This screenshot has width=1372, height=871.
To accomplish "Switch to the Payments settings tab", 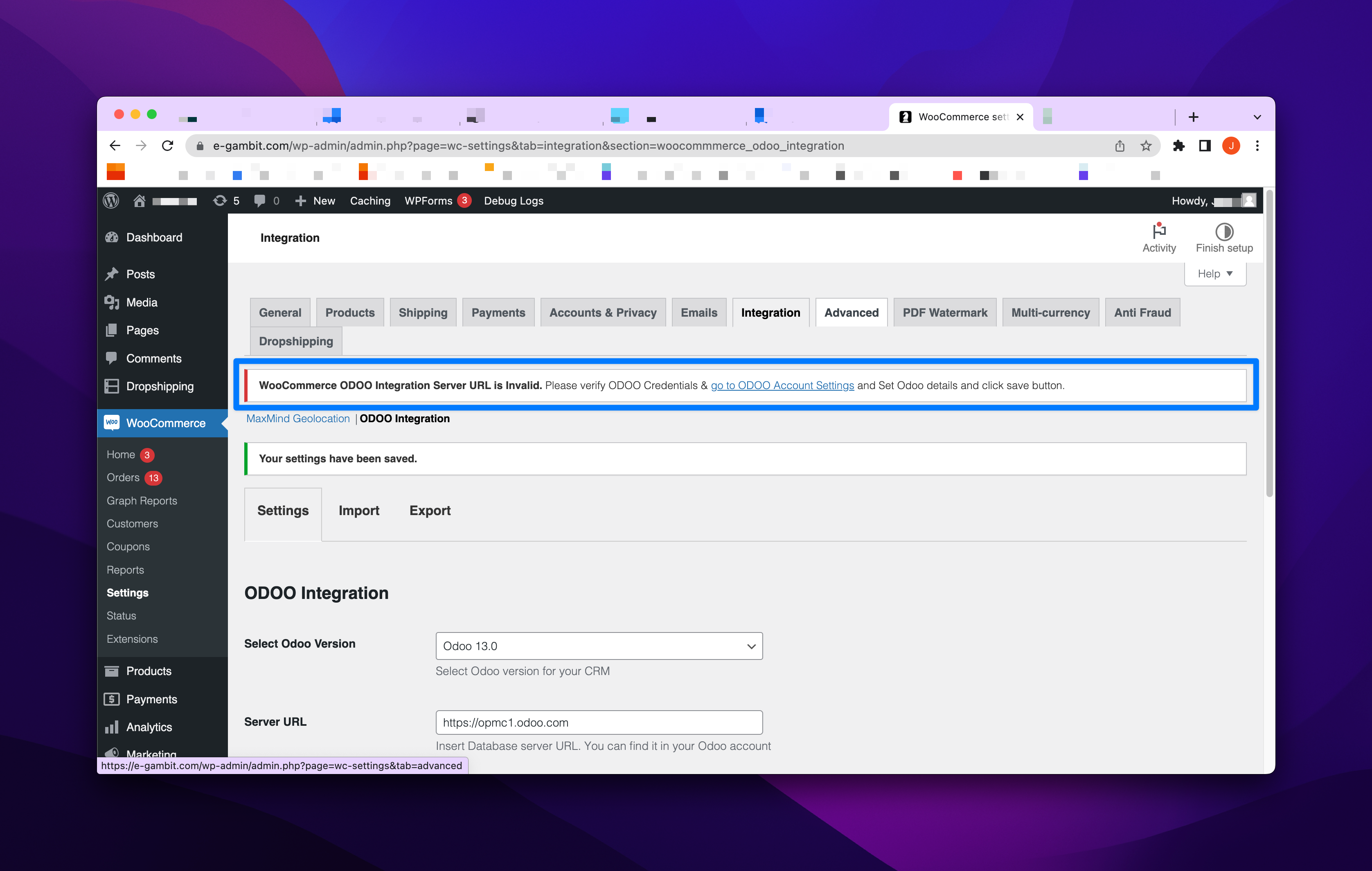I will 498,312.
